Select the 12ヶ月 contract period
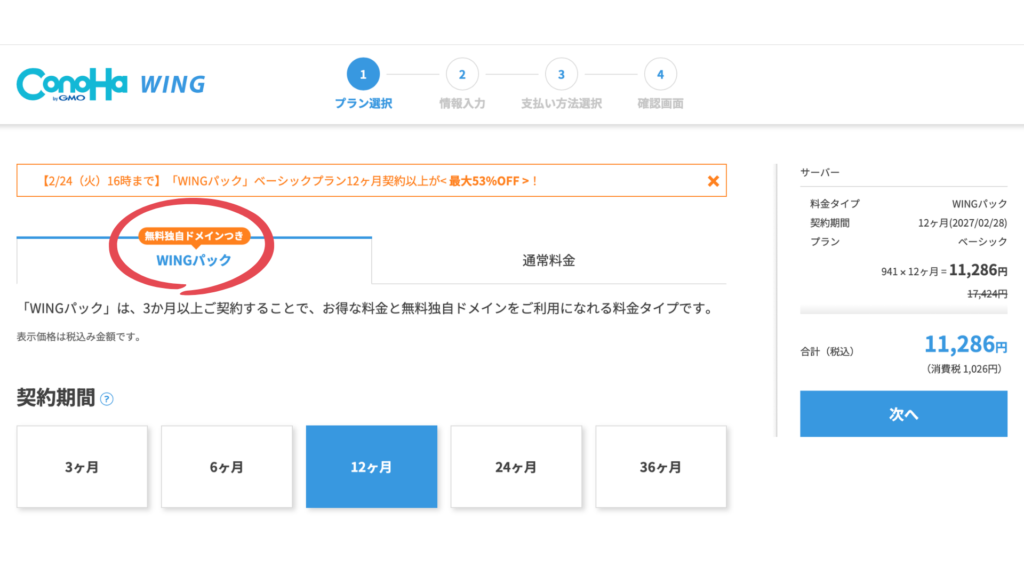The width and height of the screenshot is (1024, 576). [x=371, y=467]
